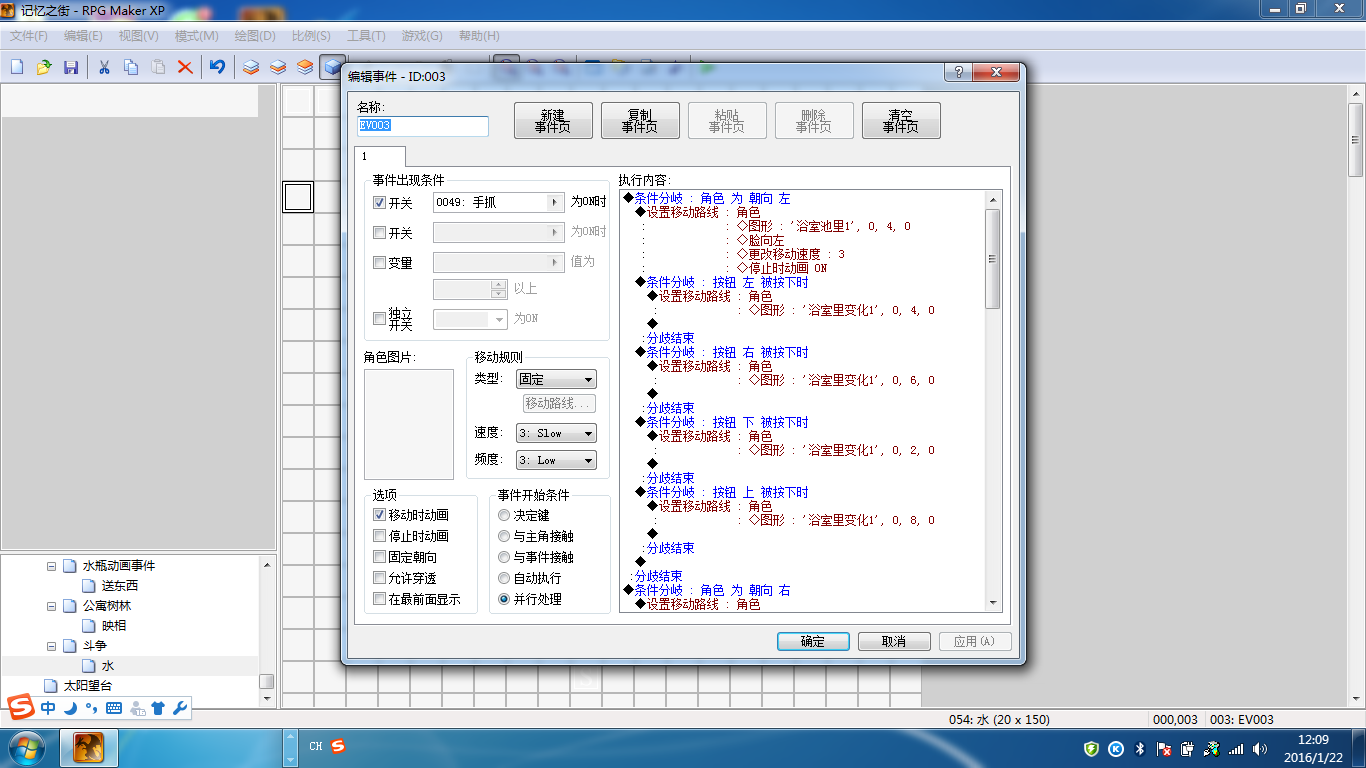Open Sogou wrench settings icon

point(180,708)
